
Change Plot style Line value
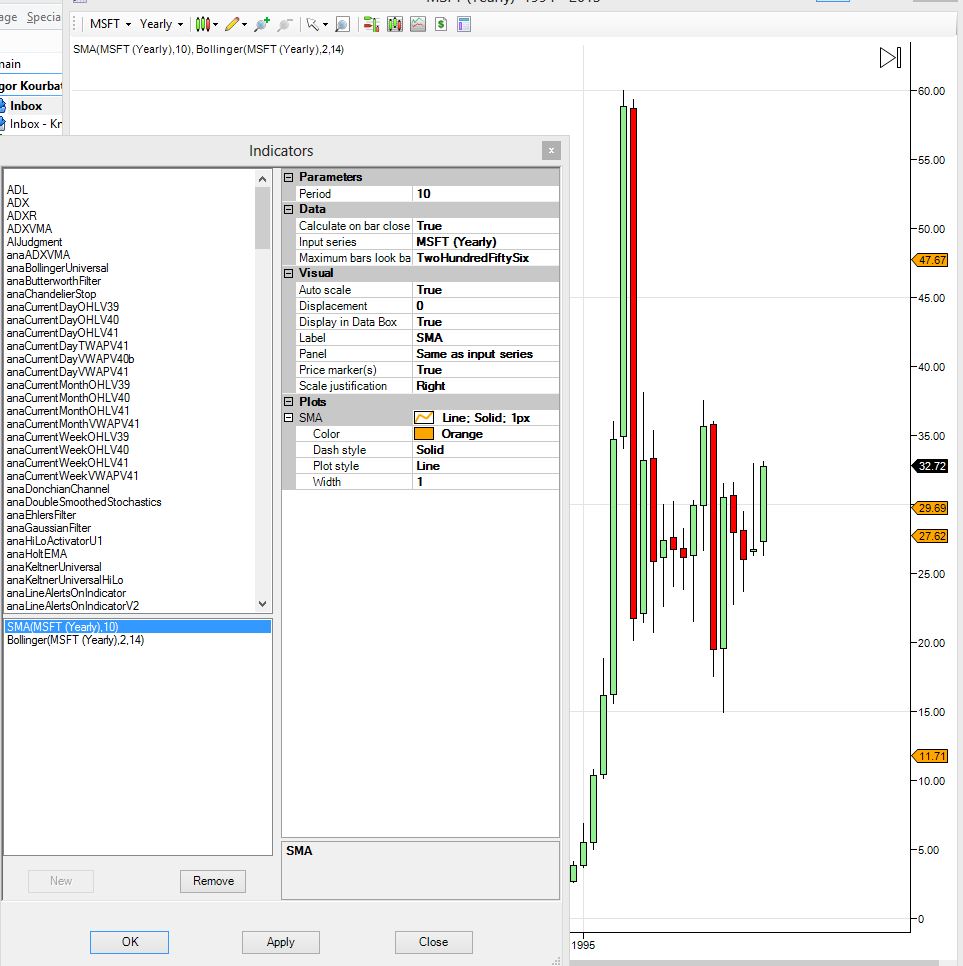pyautogui.click(x=486, y=466)
